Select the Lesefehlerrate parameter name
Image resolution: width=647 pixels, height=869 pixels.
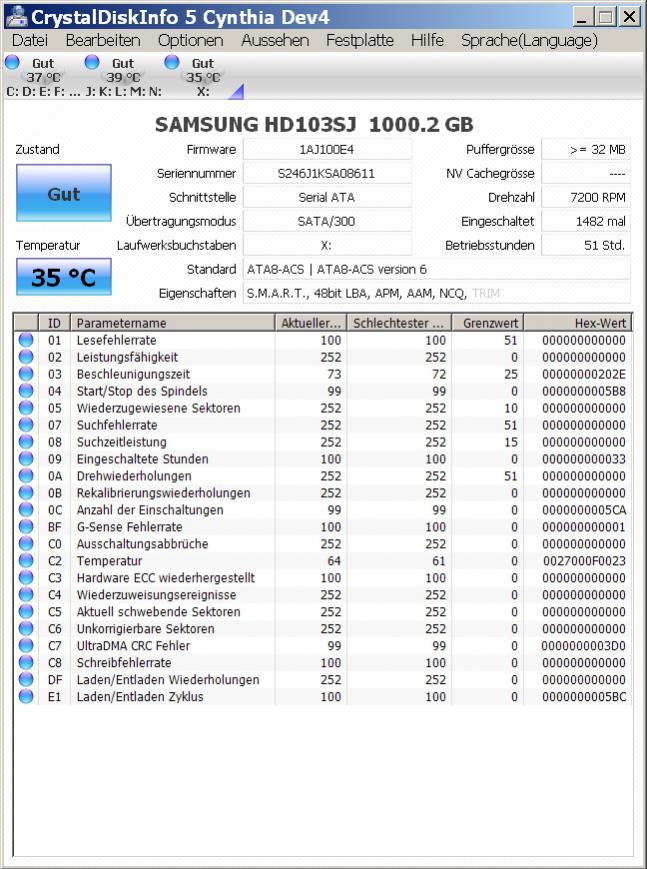pyautogui.click(x=116, y=340)
